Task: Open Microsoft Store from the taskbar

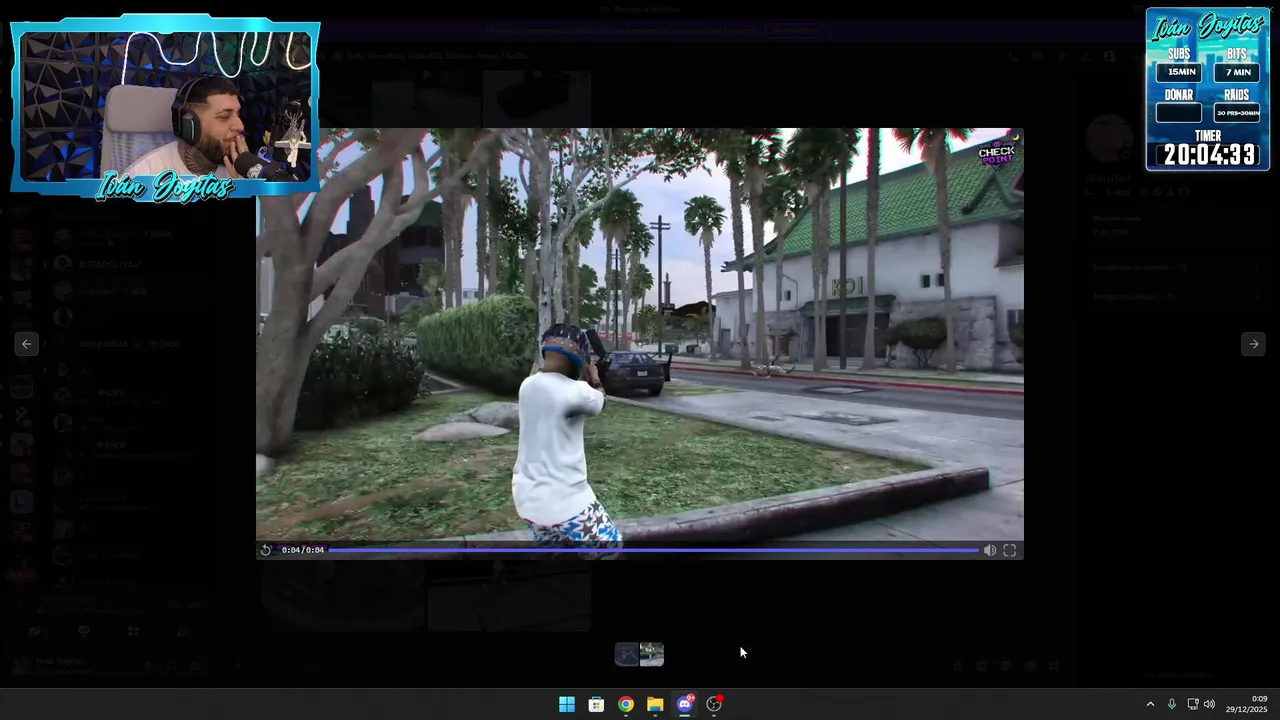Action: tap(596, 704)
